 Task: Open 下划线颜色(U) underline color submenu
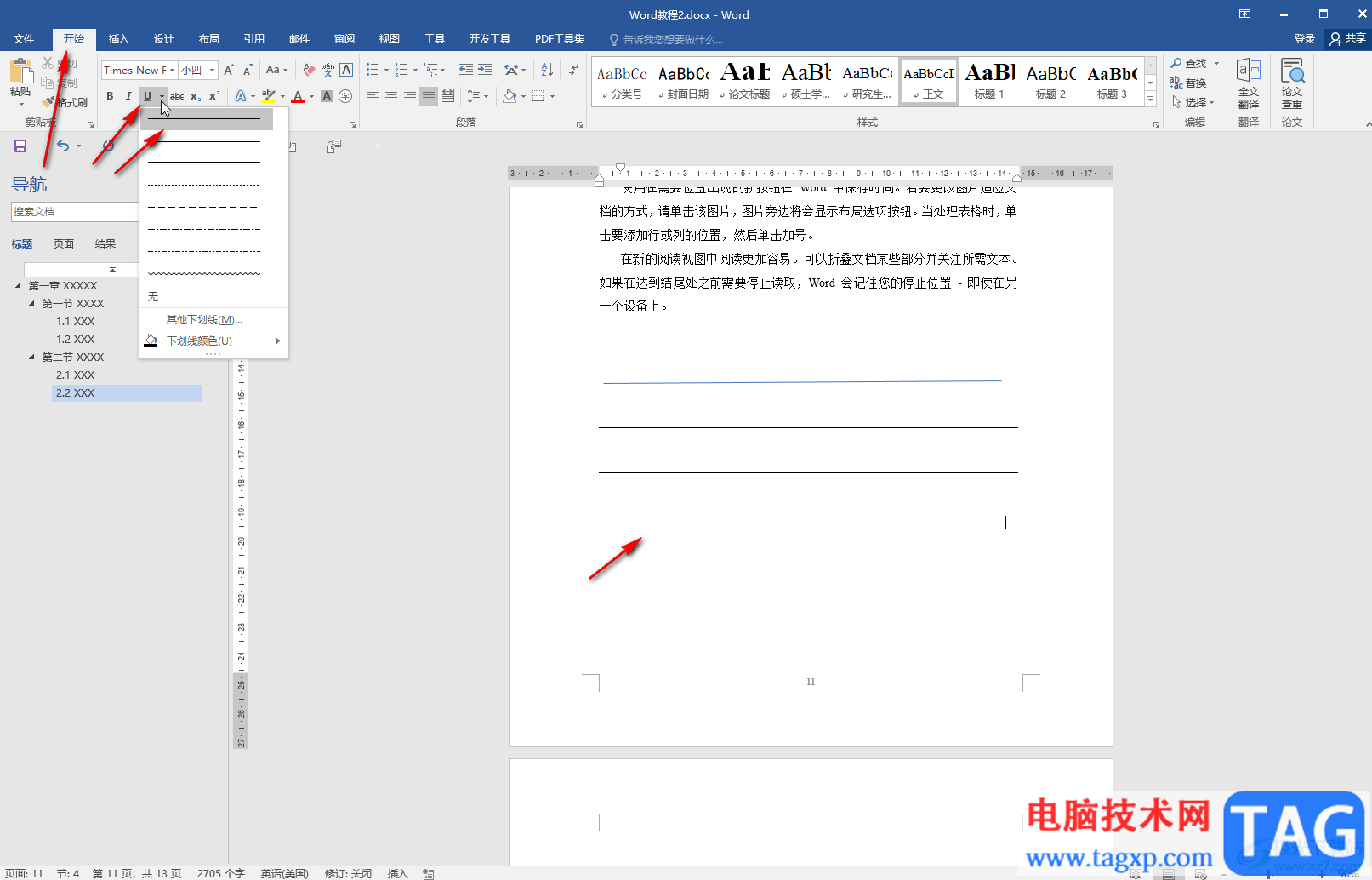[x=213, y=340]
